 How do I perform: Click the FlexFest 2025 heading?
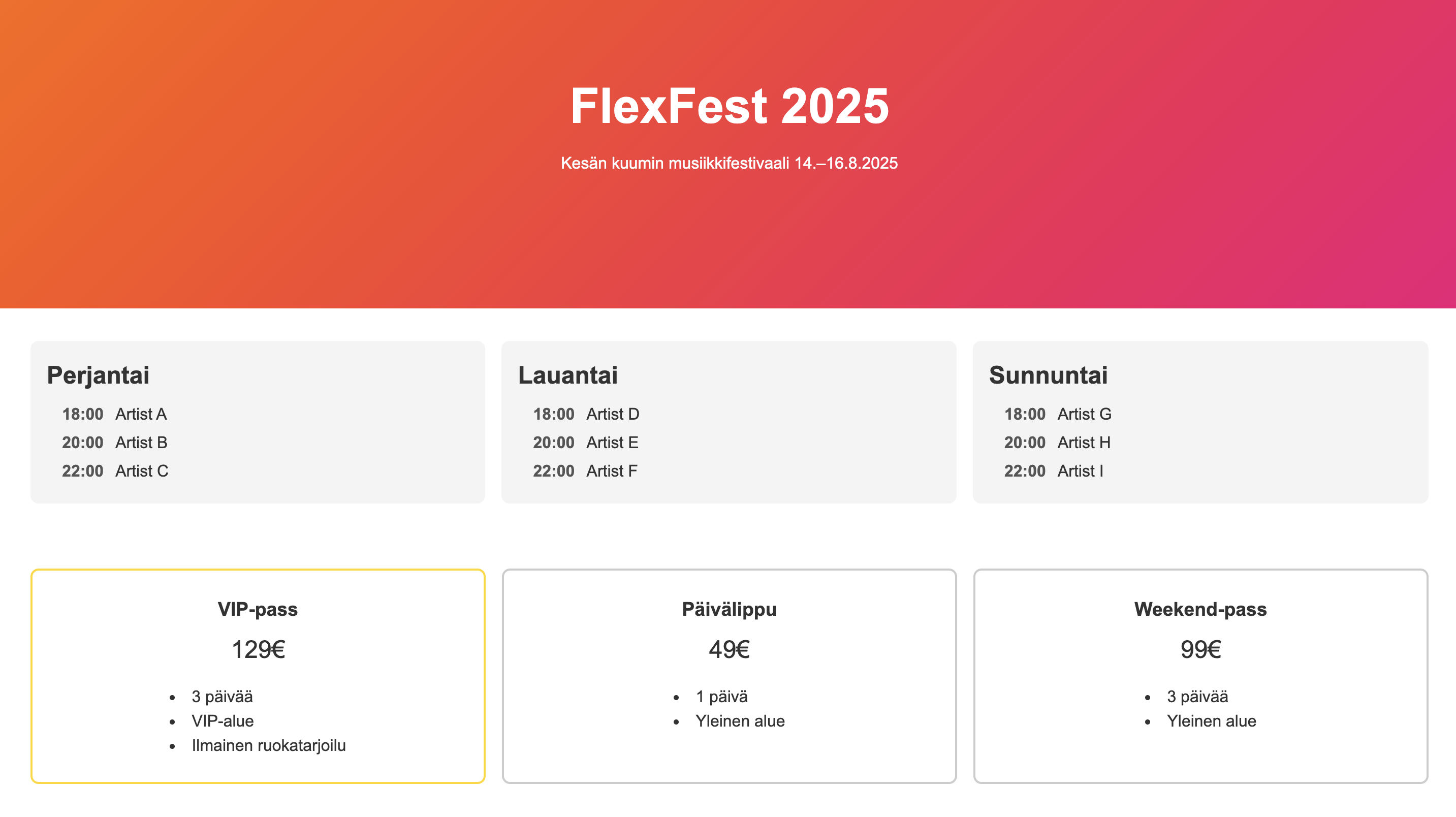click(729, 106)
